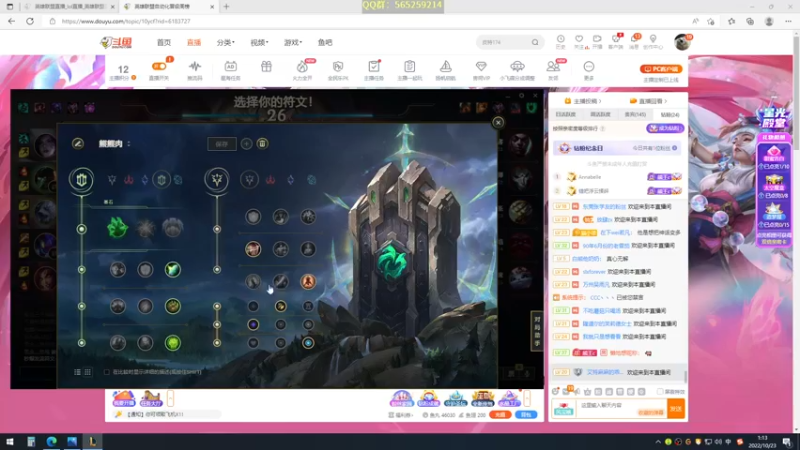The width and height of the screenshot is (800, 450).
Task: Close the rune selection overlay
Action: tap(498, 122)
